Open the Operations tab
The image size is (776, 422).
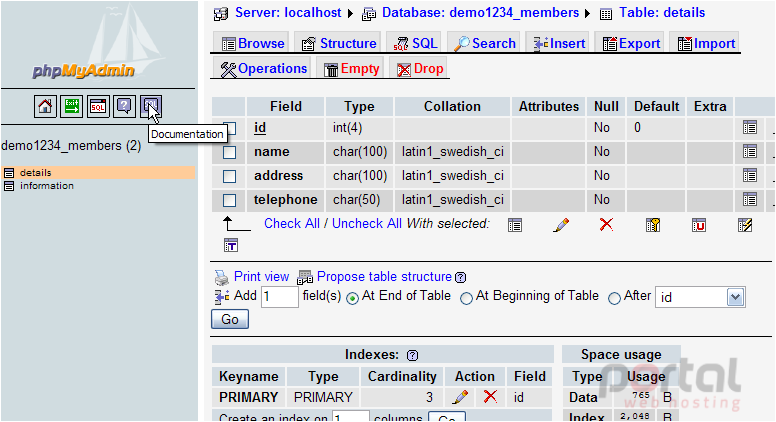(263, 68)
